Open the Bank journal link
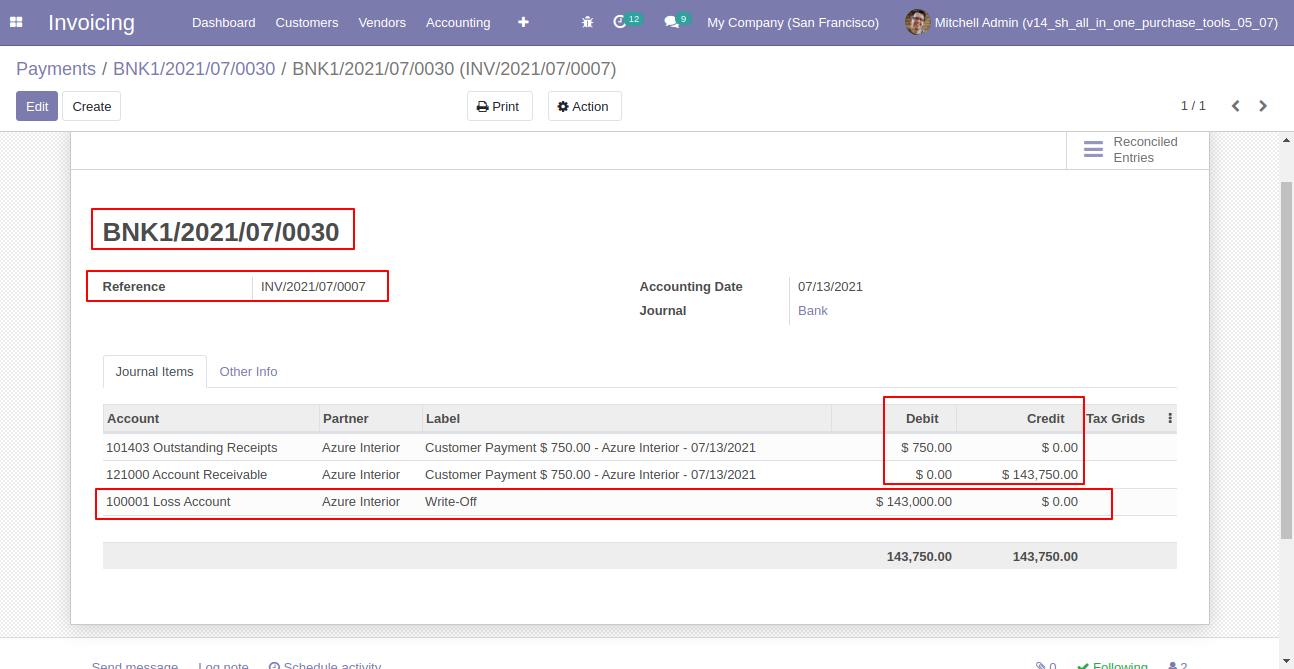The image size is (1294, 669). 813,311
